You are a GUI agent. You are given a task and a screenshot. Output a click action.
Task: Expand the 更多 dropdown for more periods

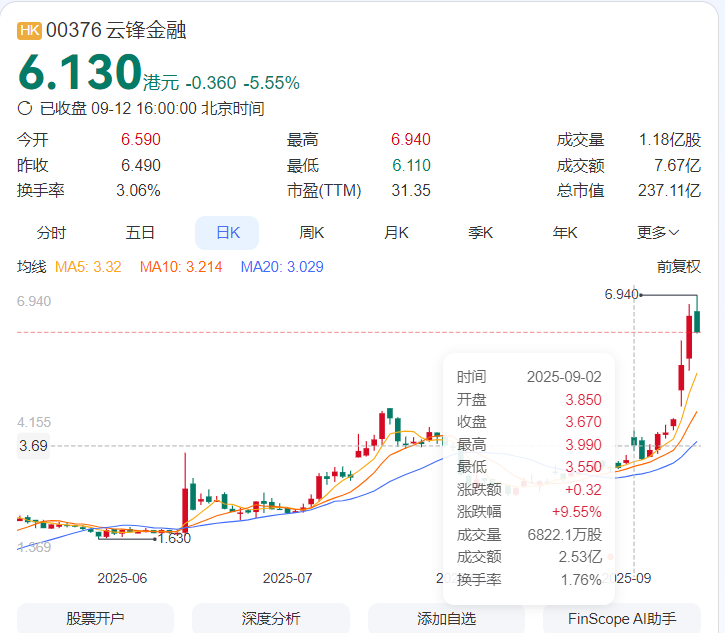click(x=657, y=233)
